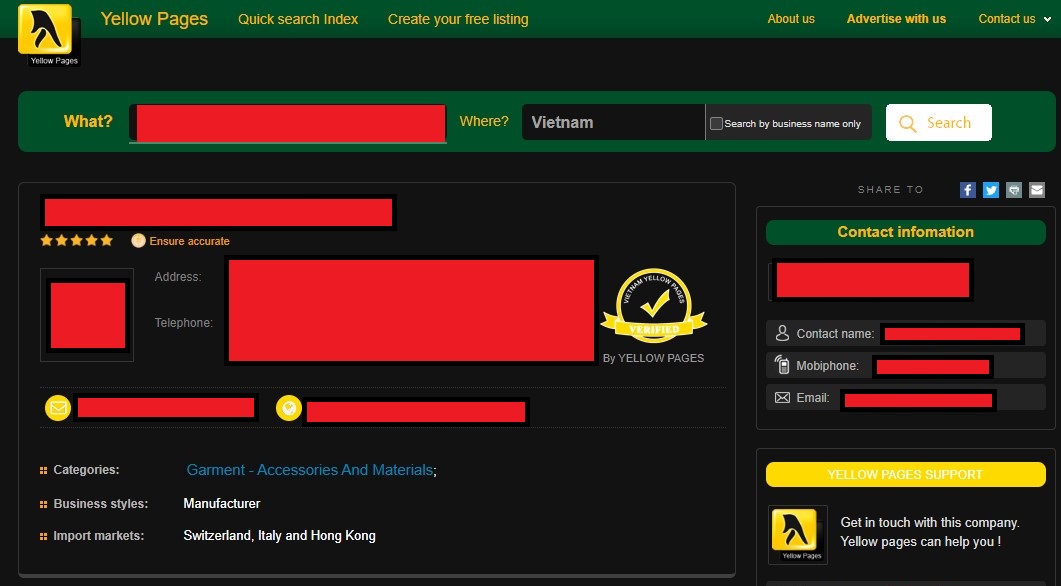Image resolution: width=1061 pixels, height=586 pixels.
Task: Click the contact name person icon
Action: (782, 333)
